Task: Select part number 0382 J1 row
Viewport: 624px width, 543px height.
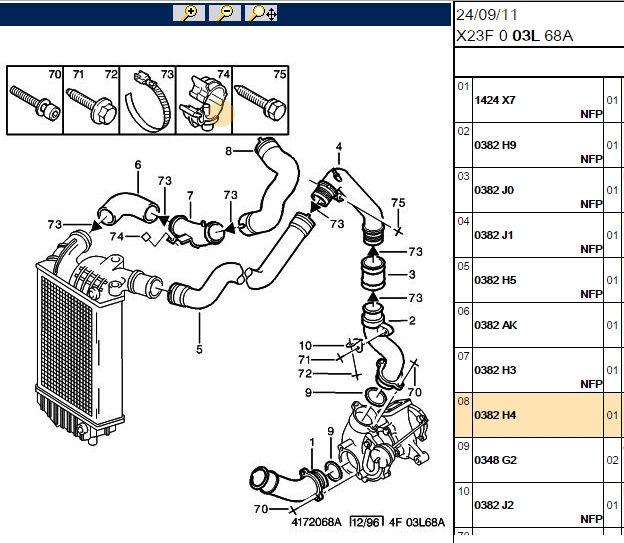Action: coord(538,235)
